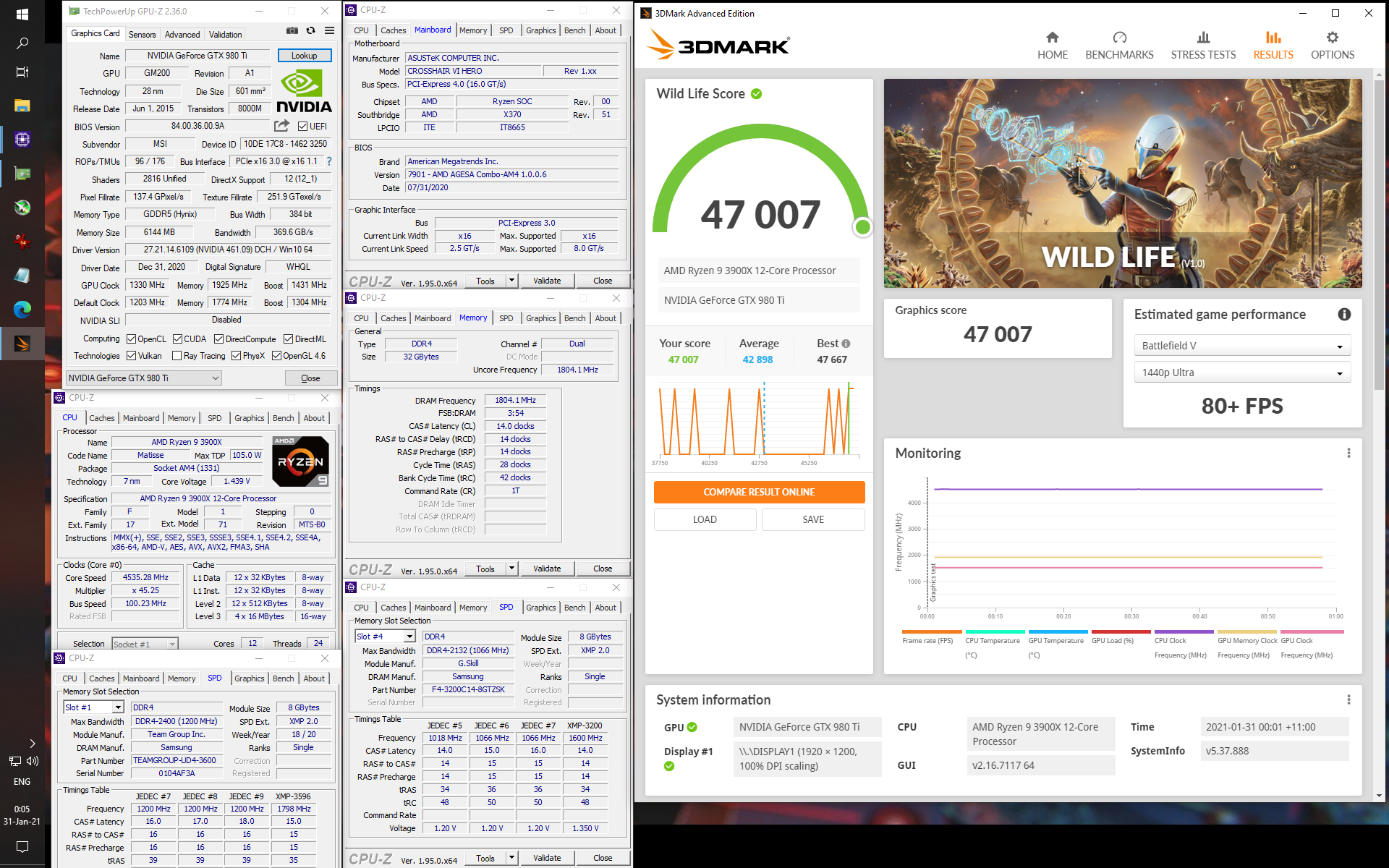Toggle the OpenCL computing checkbox
Image resolution: width=1389 pixels, height=868 pixels.
pos(131,339)
